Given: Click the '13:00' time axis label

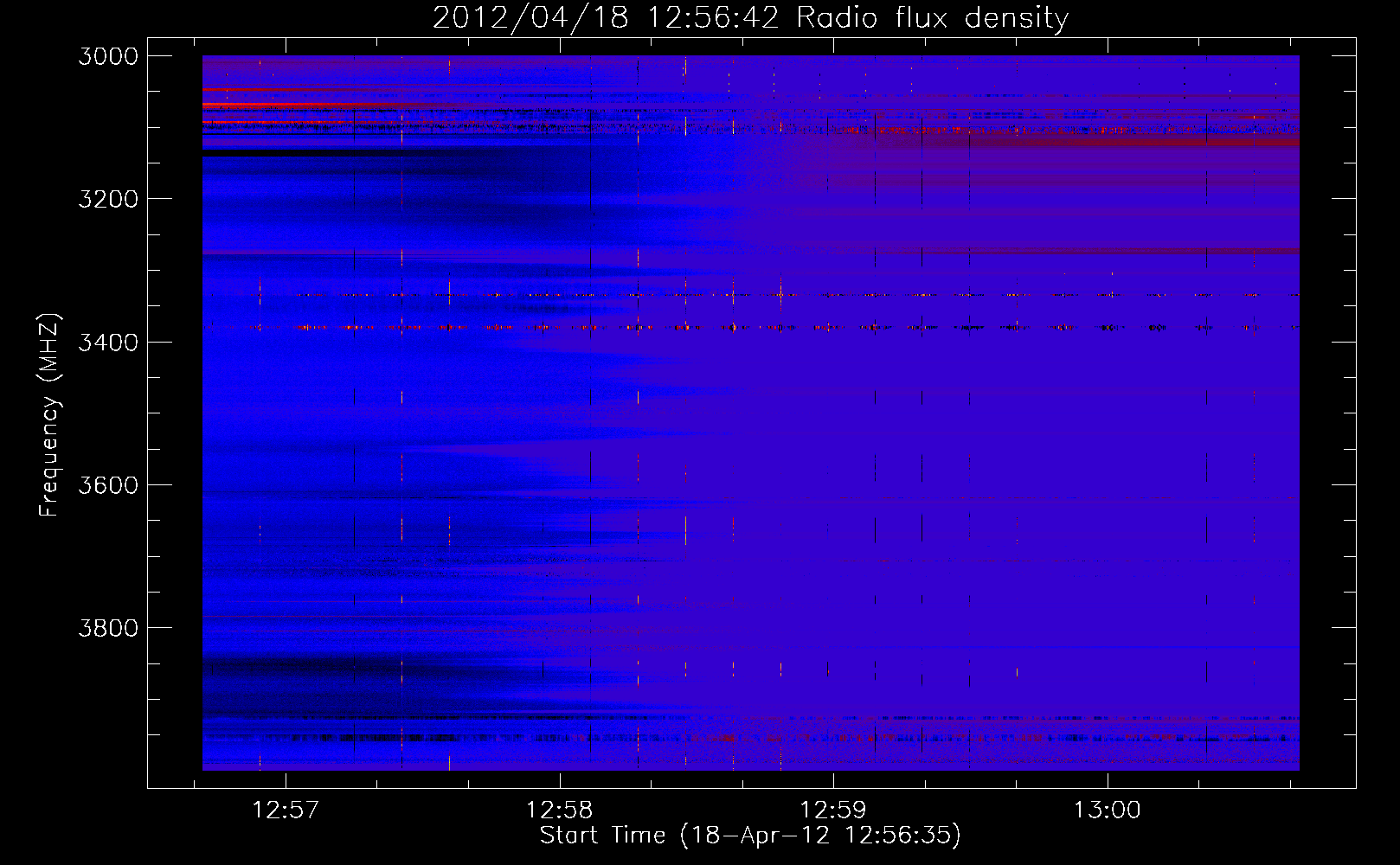Looking at the screenshot, I should [x=1108, y=811].
